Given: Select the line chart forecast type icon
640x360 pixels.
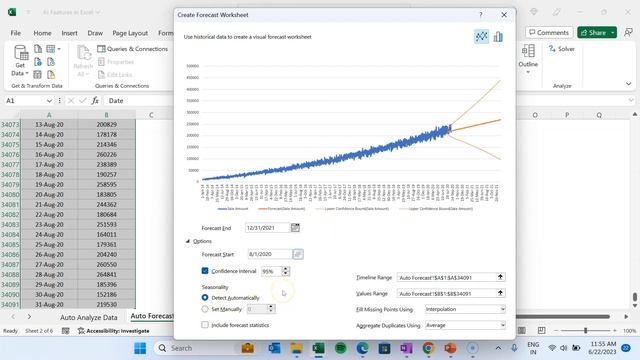Looking at the screenshot, I should pyautogui.click(x=481, y=37).
